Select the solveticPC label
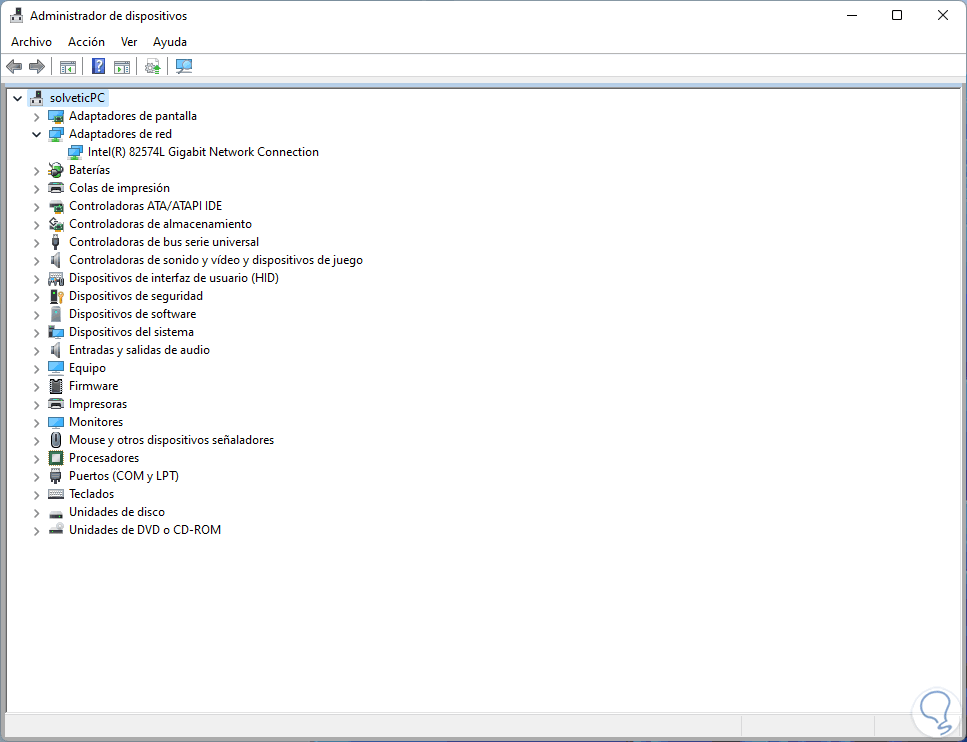 point(77,98)
